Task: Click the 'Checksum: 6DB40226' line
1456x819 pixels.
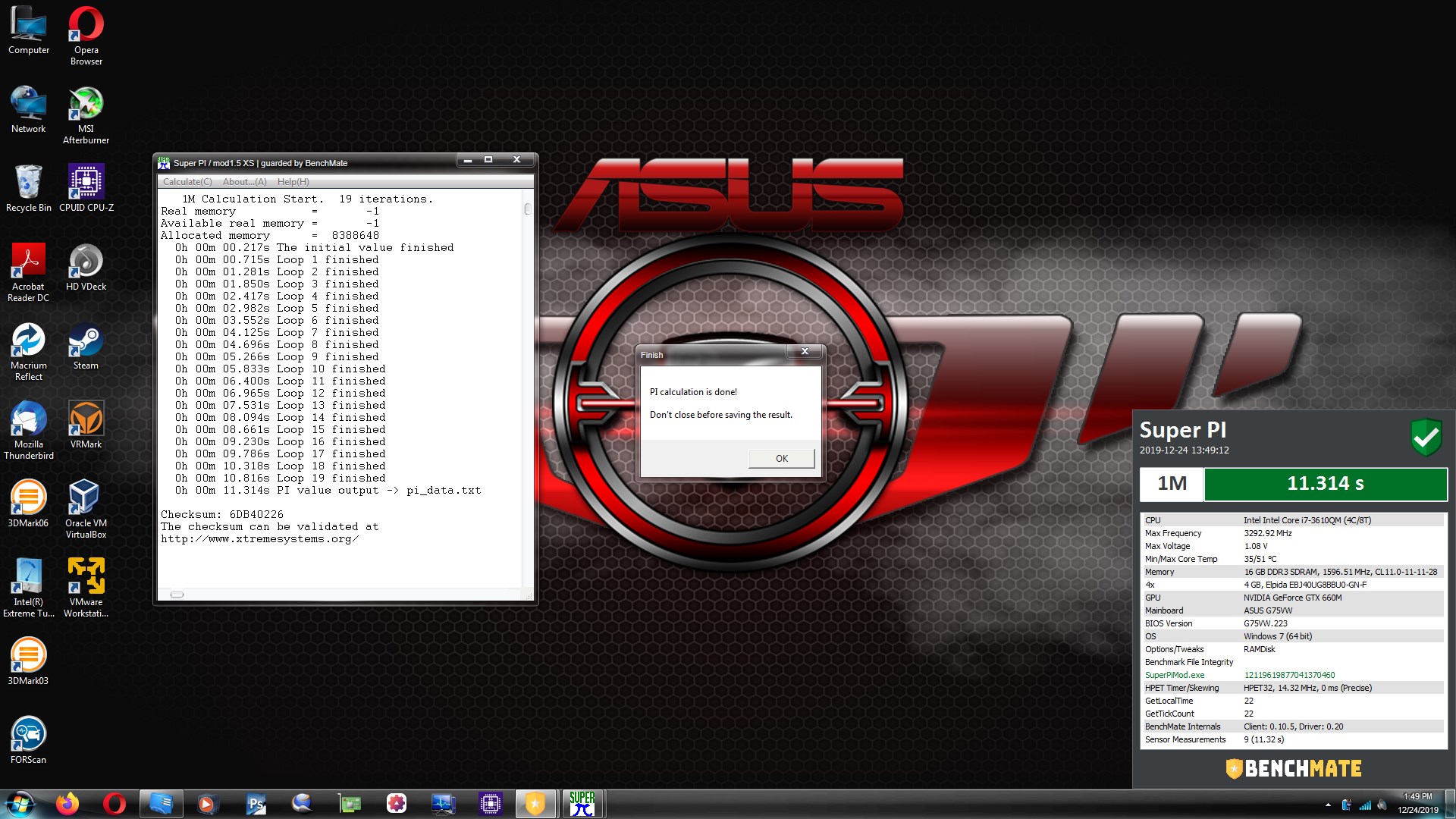Action: [x=222, y=514]
